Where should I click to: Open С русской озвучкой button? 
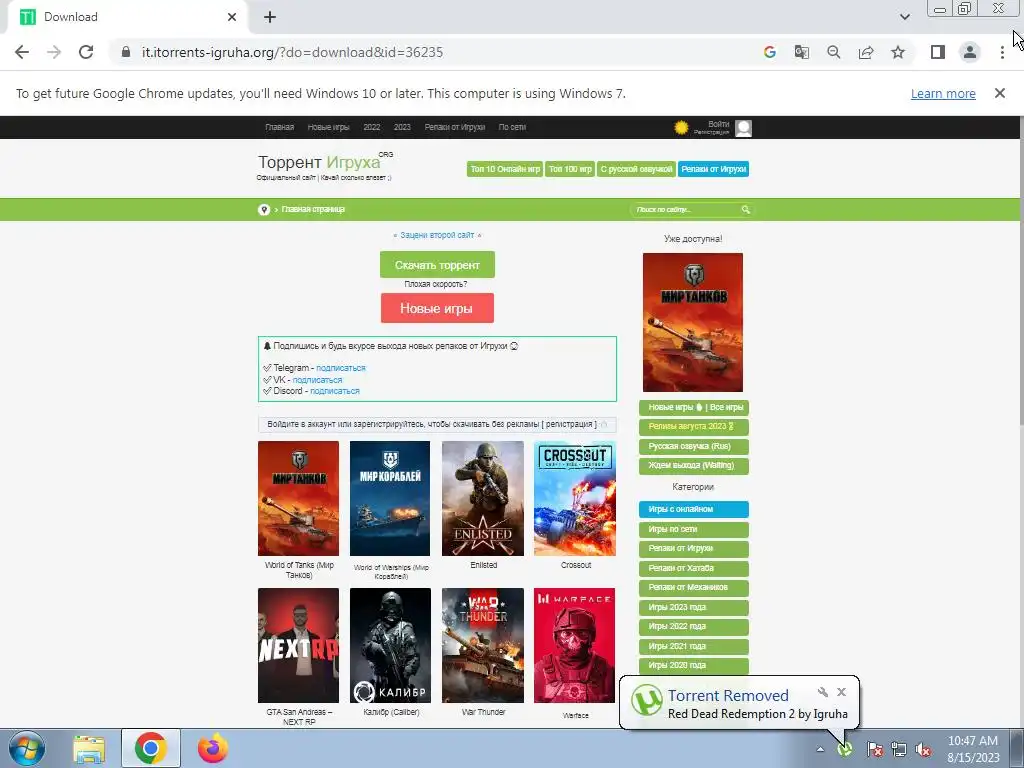tap(636, 169)
